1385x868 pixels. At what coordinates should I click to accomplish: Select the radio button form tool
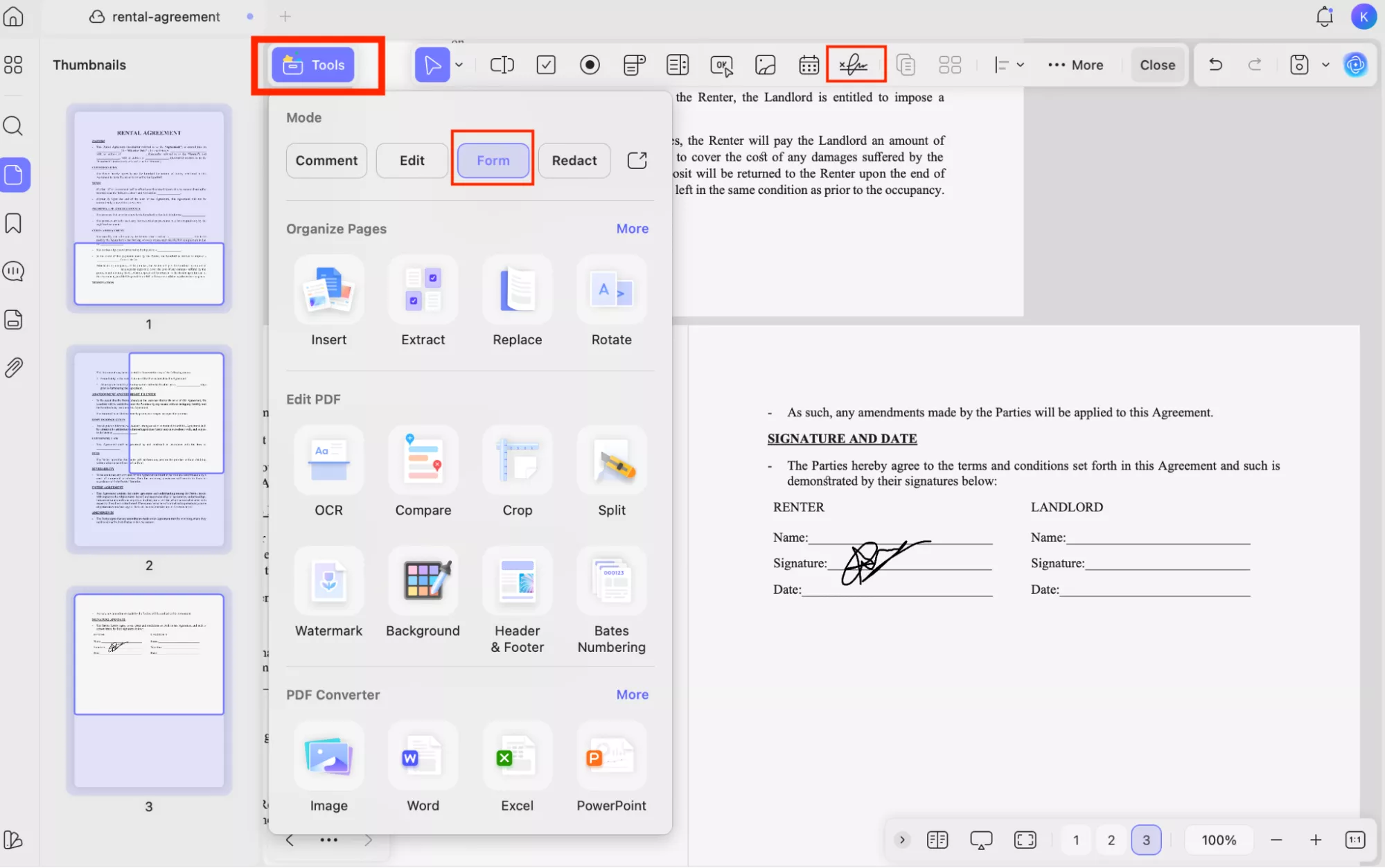[590, 64]
